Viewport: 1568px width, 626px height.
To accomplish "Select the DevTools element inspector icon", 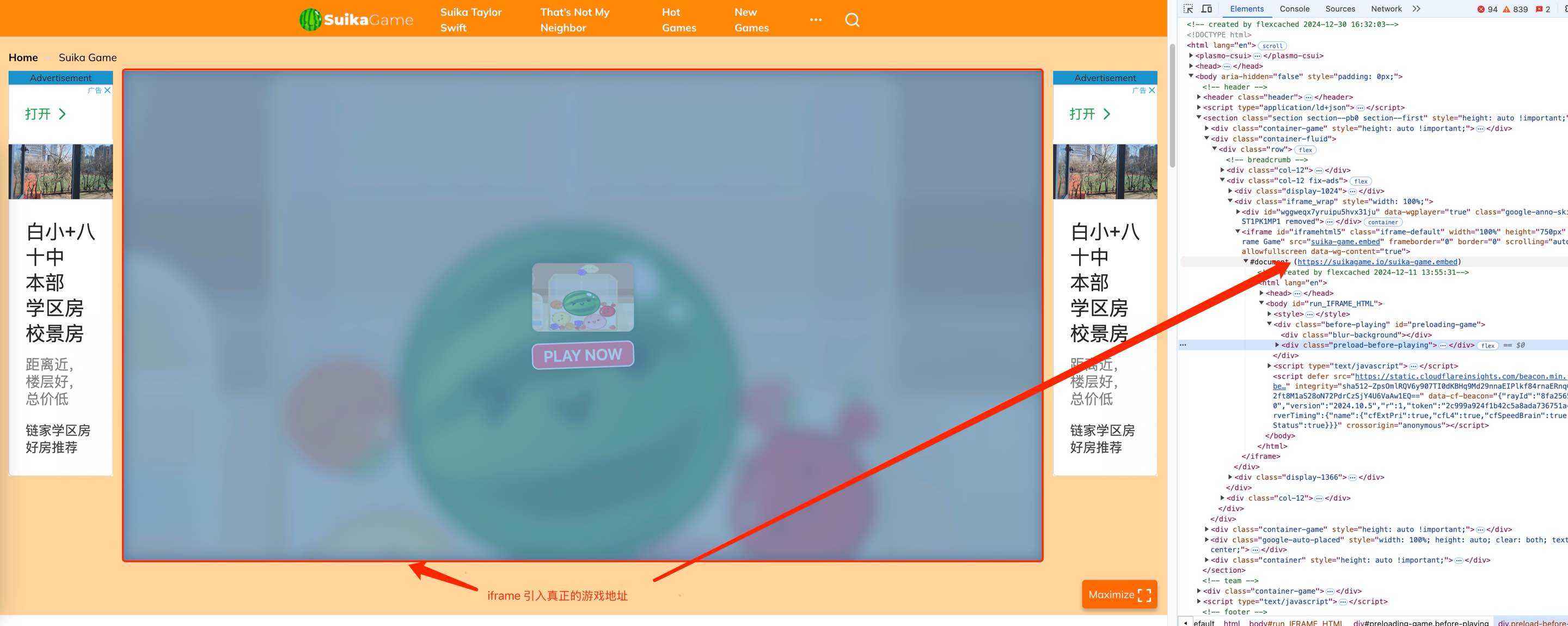I will (1187, 9).
